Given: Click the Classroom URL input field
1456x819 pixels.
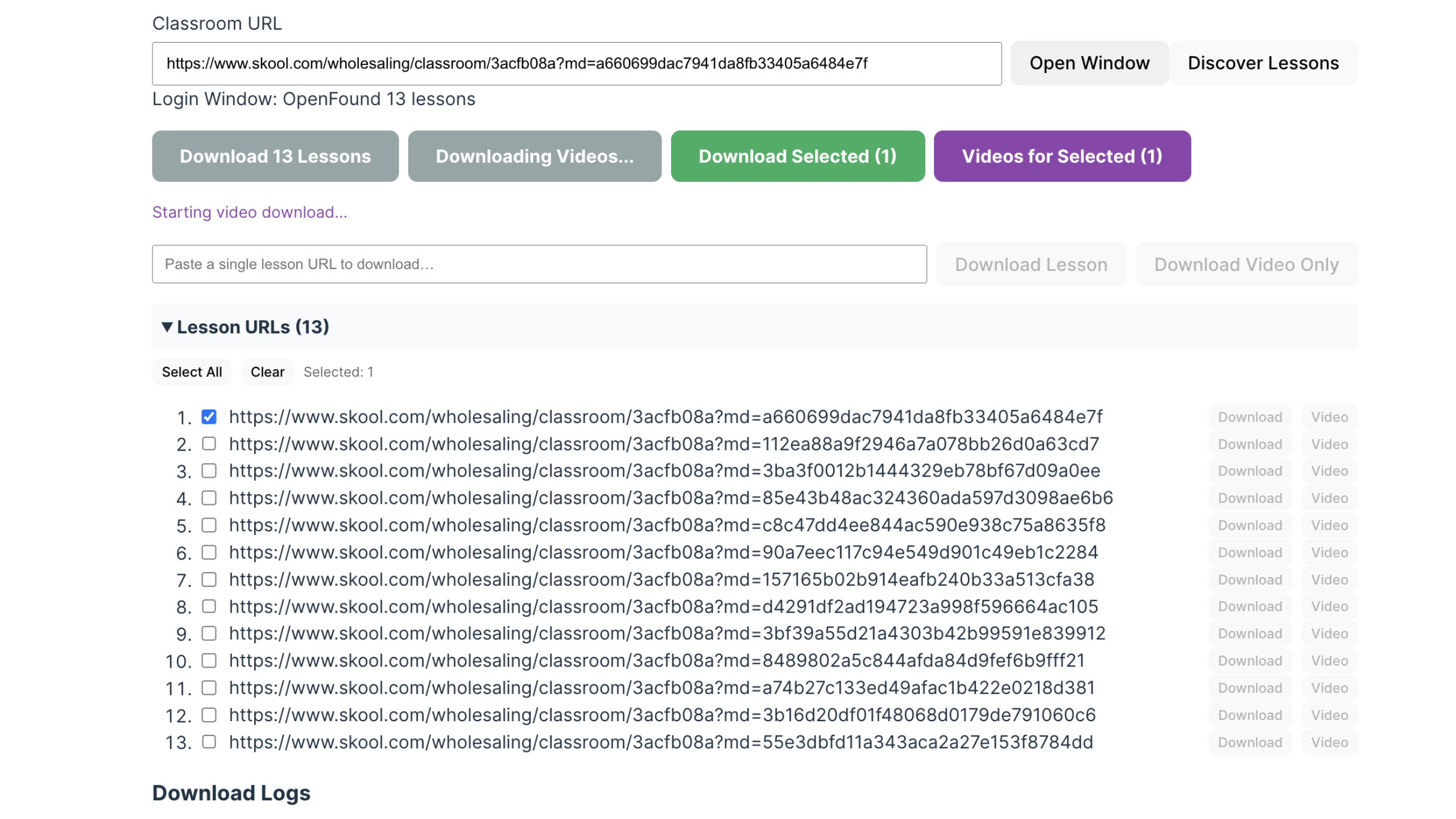Looking at the screenshot, I should [x=576, y=63].
